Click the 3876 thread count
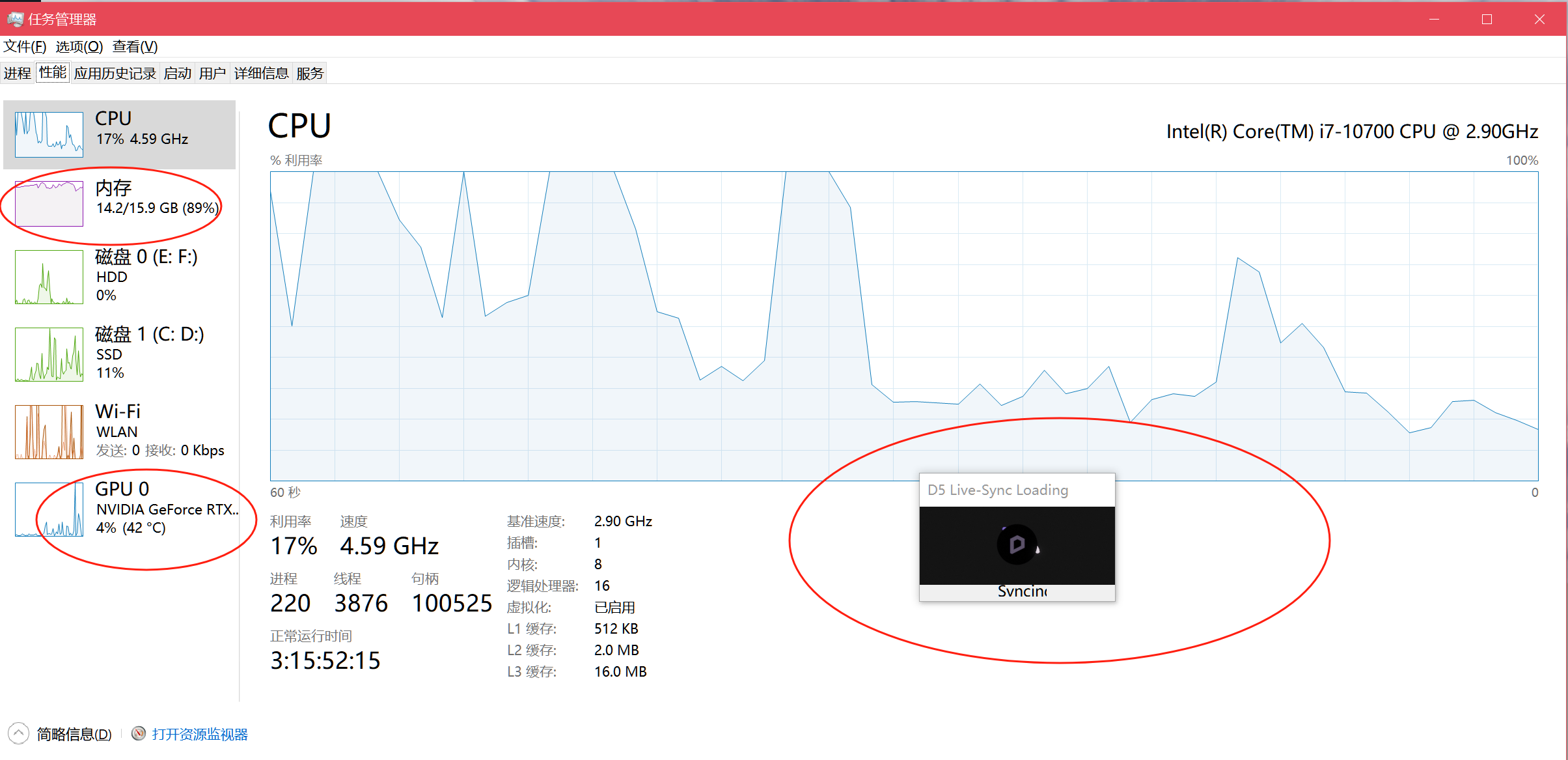This screenshot has width=1568, height=760. 361,603
